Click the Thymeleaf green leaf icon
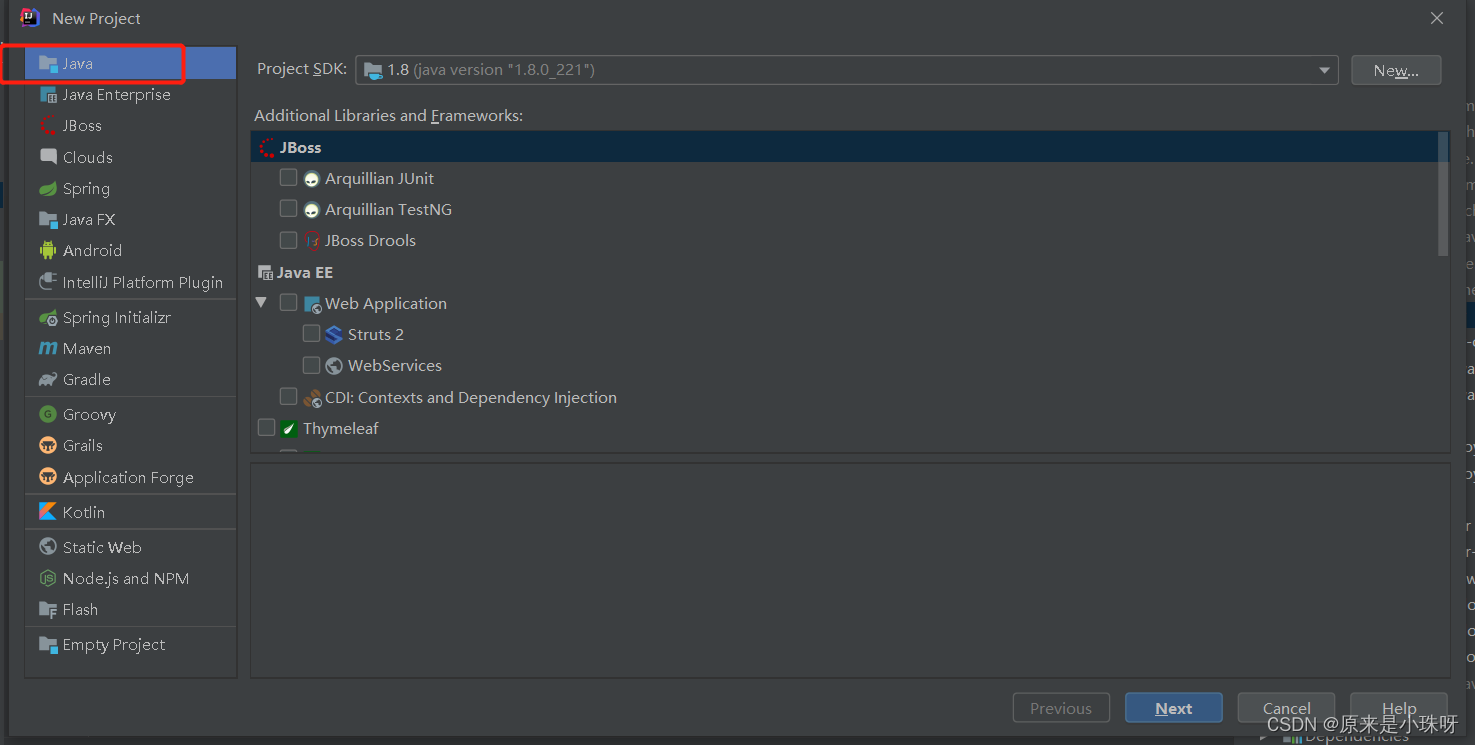1475x745 pixels. coord(289,429)
